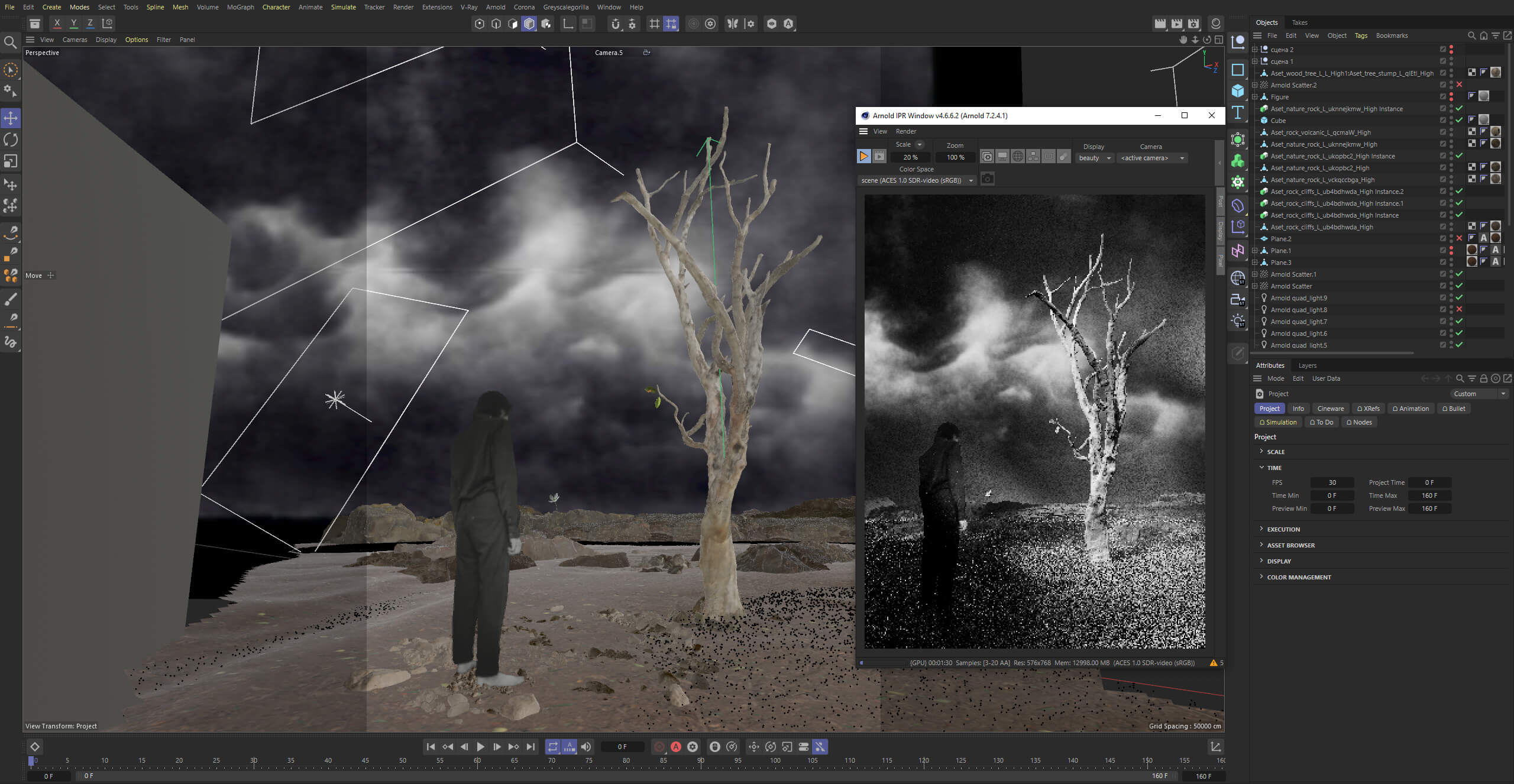
Task: Toggle red X enable state of Plane.2
Action: (1459, 238)
